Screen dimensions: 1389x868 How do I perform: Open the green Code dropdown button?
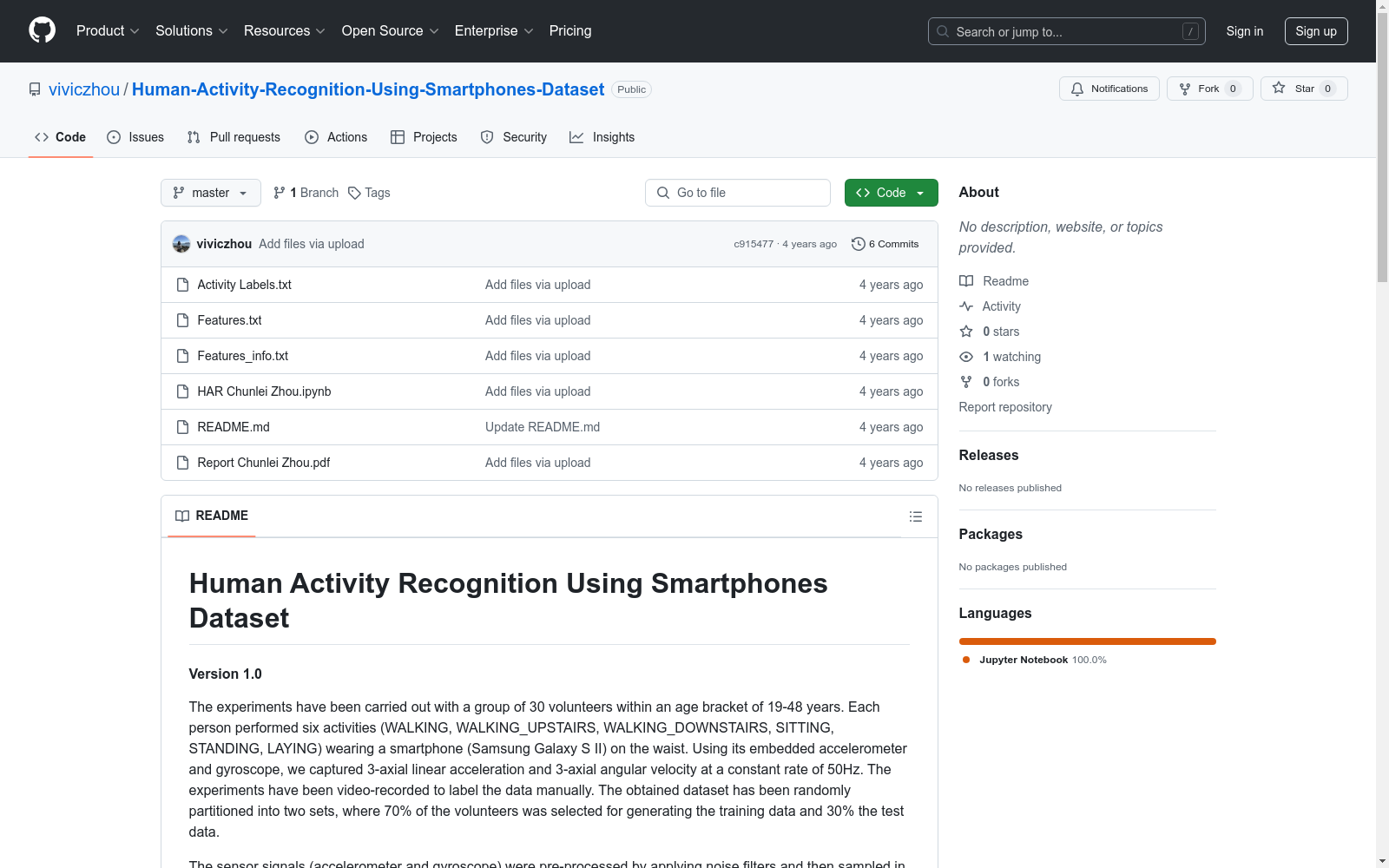coord(891,193)
